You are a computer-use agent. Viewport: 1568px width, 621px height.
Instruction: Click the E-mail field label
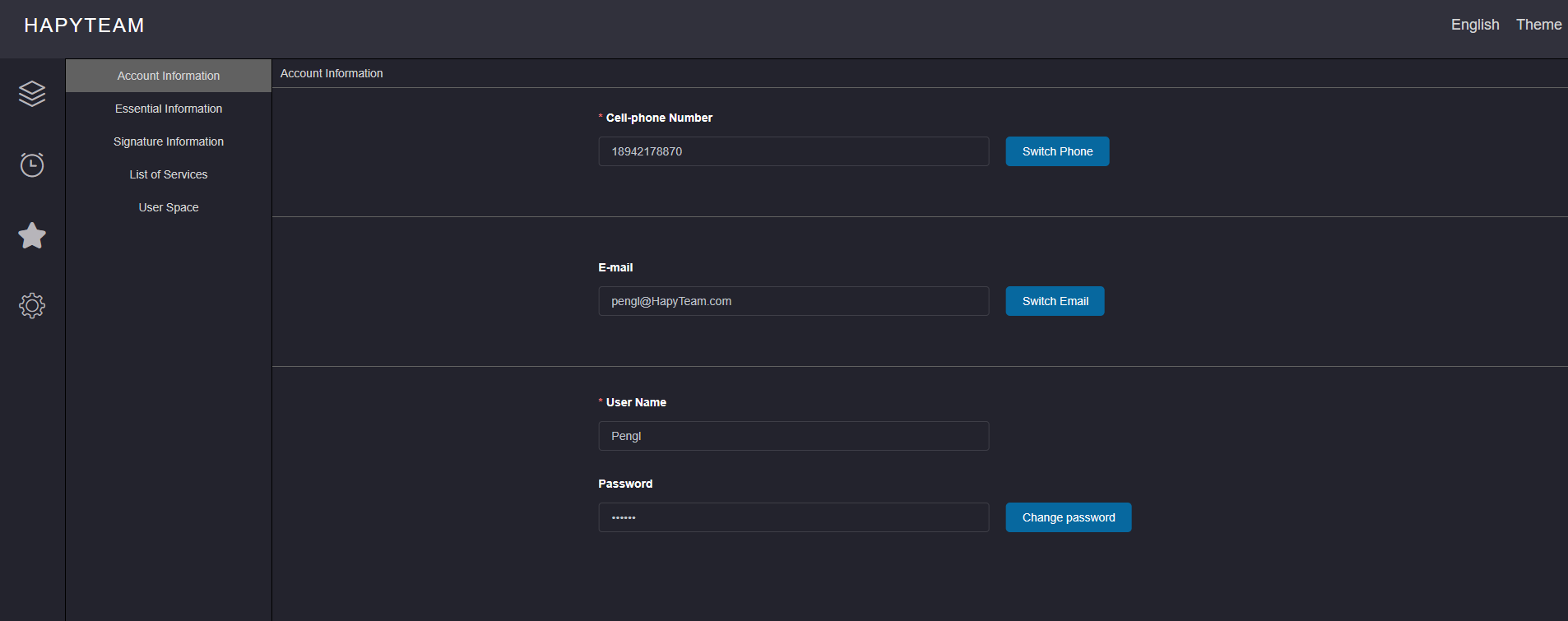[615, 267]
